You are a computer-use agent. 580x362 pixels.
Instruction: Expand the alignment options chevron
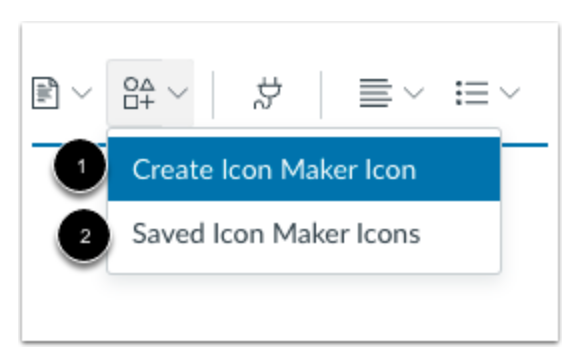pos(414,92)
